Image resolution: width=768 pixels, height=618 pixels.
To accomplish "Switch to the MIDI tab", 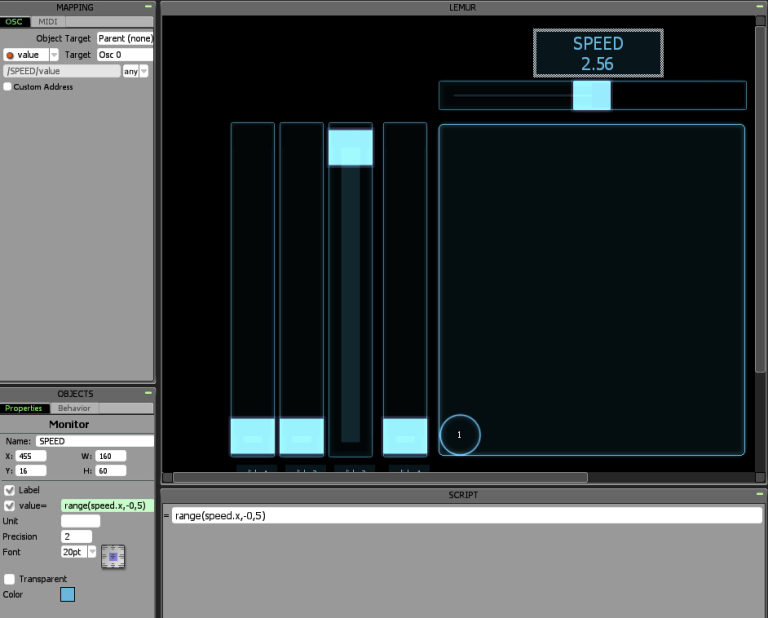I will click(47, 22).
